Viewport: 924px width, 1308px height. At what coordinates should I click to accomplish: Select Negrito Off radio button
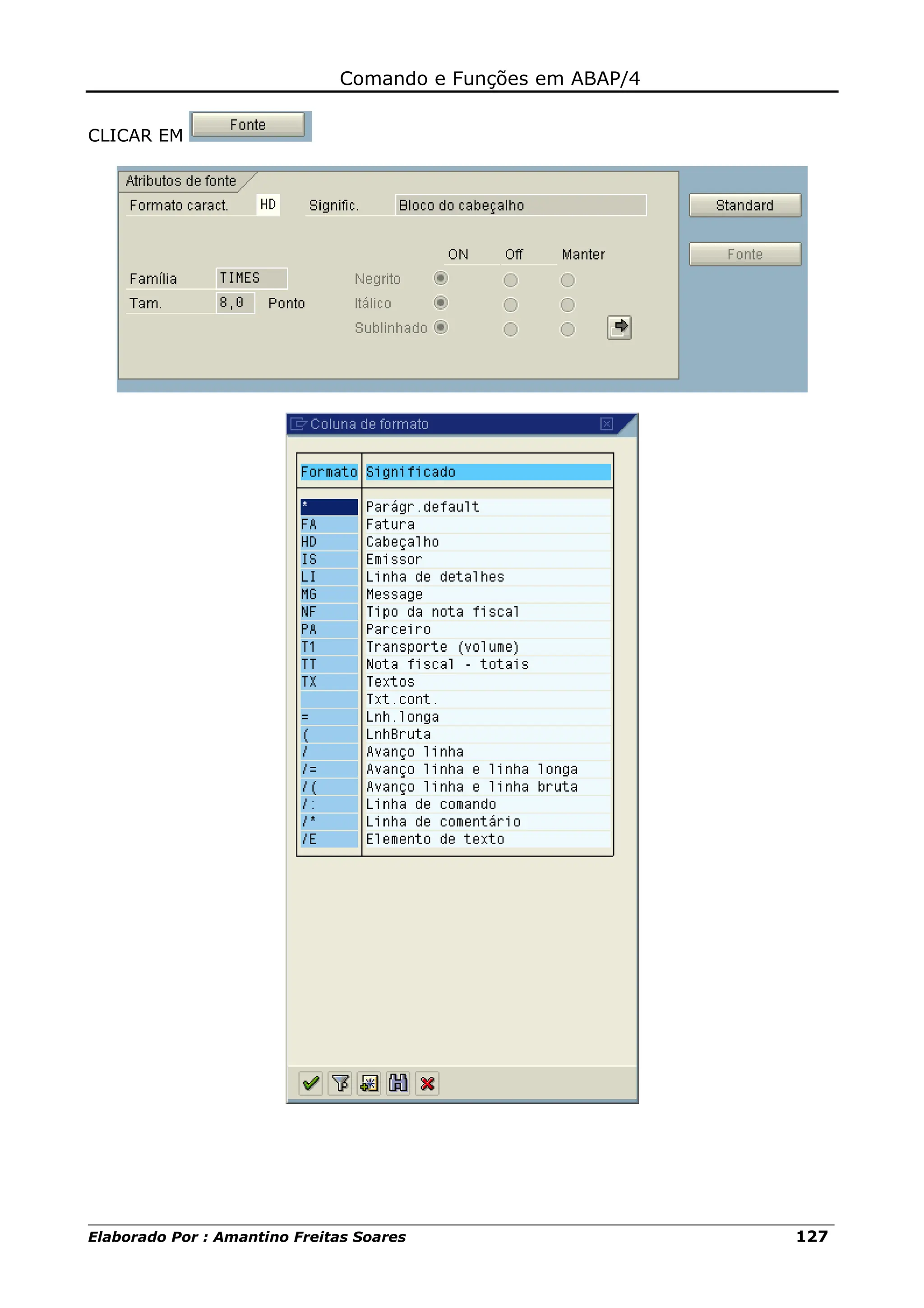click(510, 280)
